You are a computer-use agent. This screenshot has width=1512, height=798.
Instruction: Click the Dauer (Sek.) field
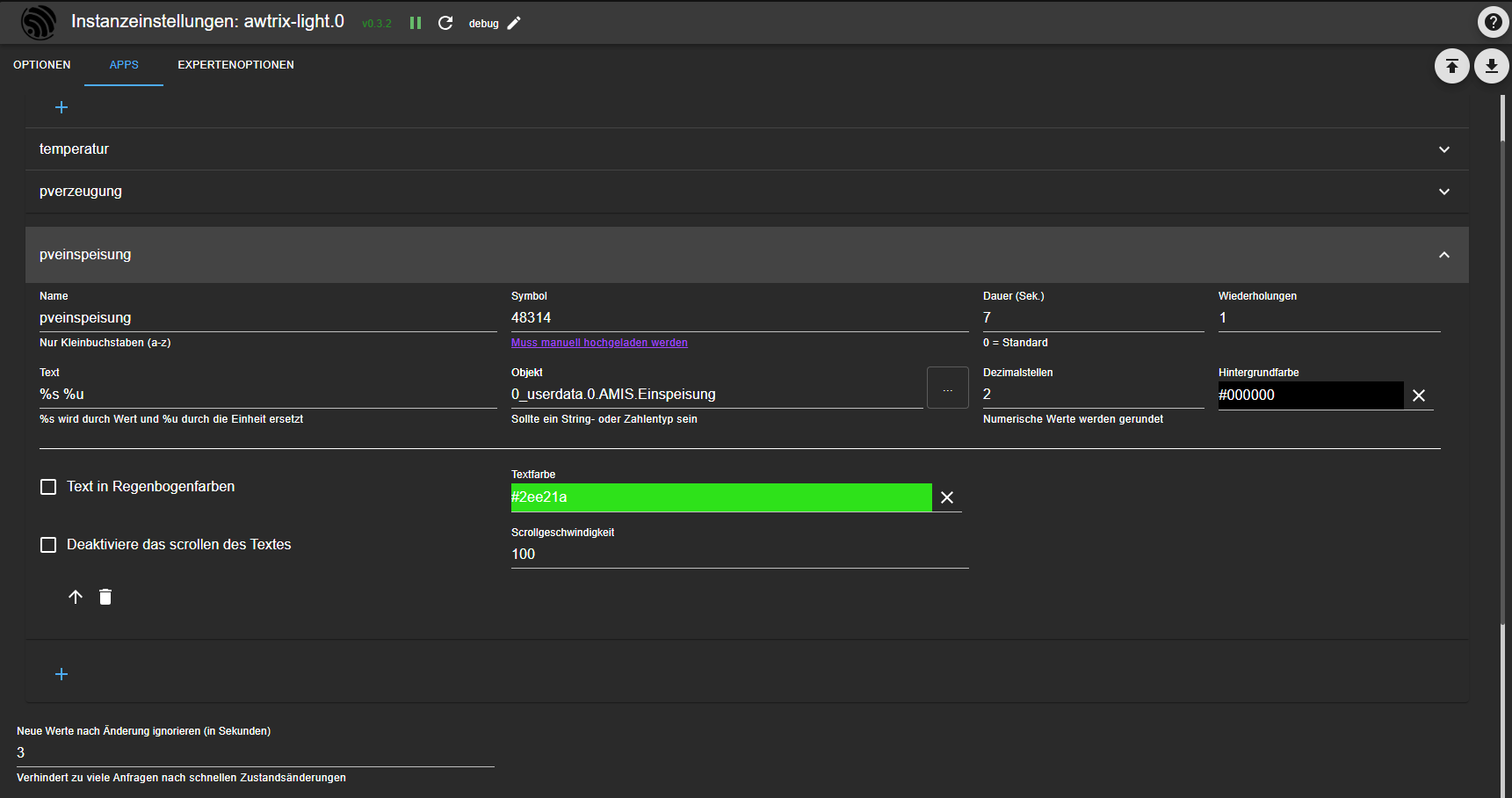[x=1094, y=318]
